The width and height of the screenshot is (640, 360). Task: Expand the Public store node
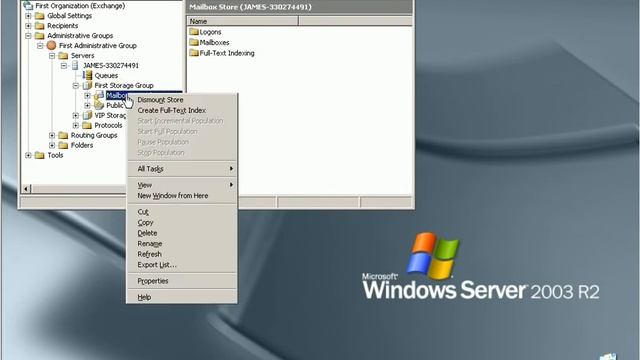(x=87, y=105)
